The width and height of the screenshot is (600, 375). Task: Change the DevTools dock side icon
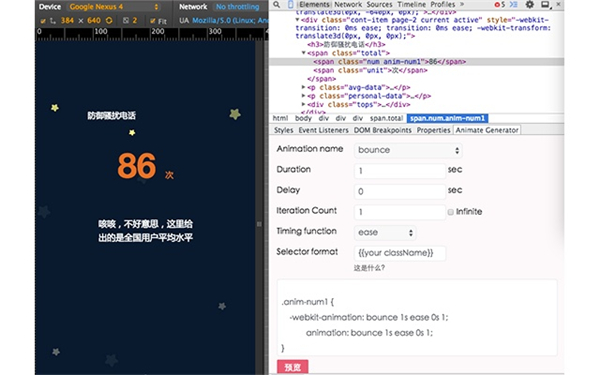coord(545,5)
